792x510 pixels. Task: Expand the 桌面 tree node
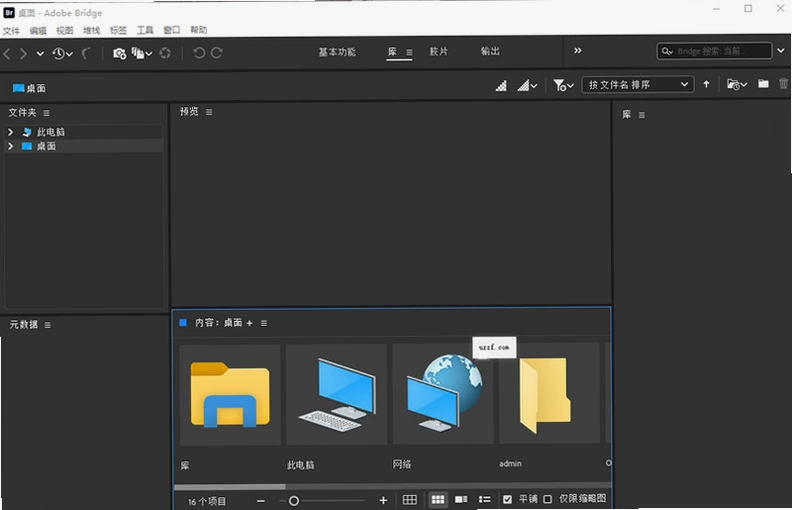[x=10, y=146]
